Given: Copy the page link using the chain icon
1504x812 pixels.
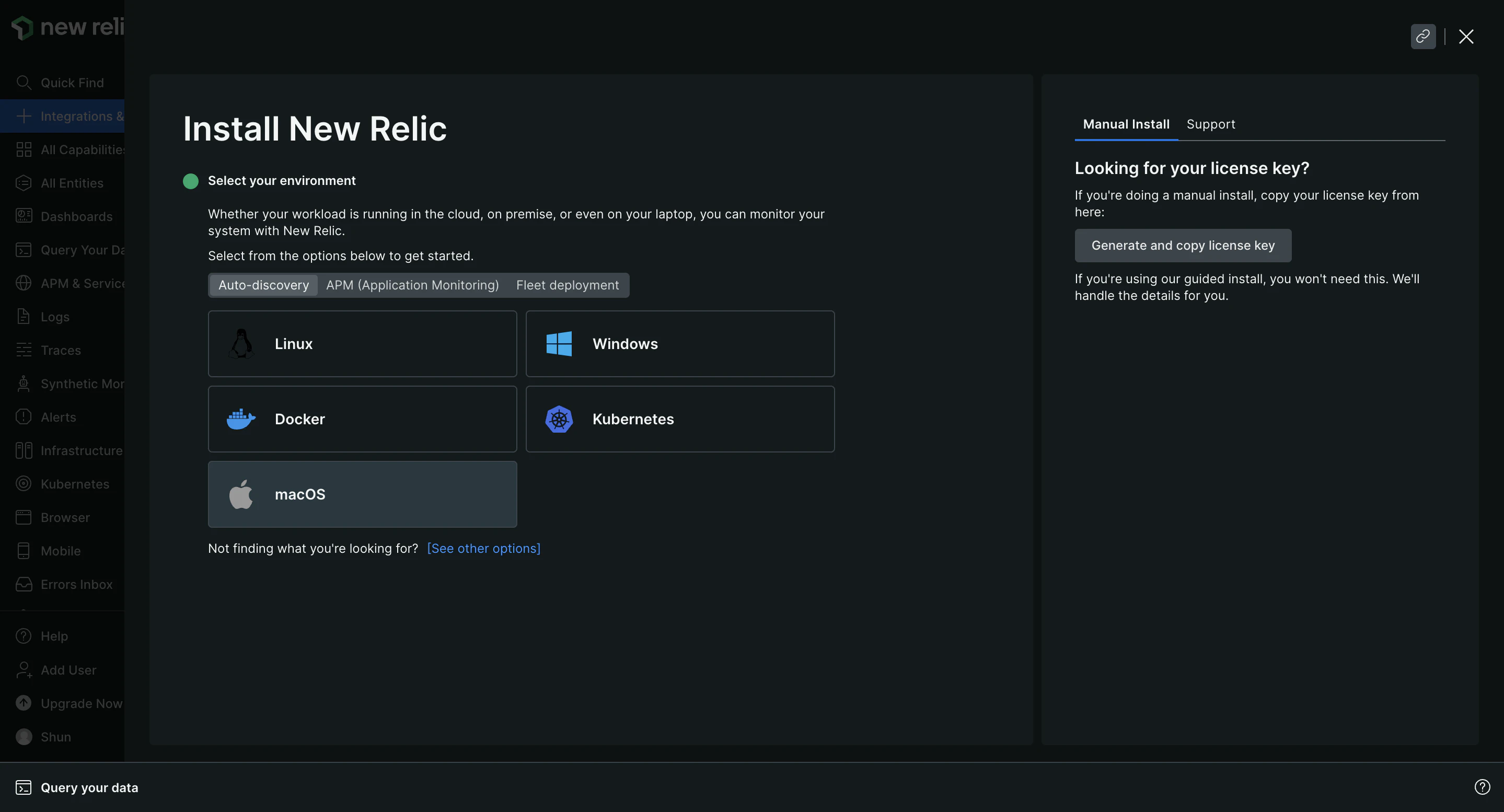Looking at the screenshot, I should point(1423,36).
